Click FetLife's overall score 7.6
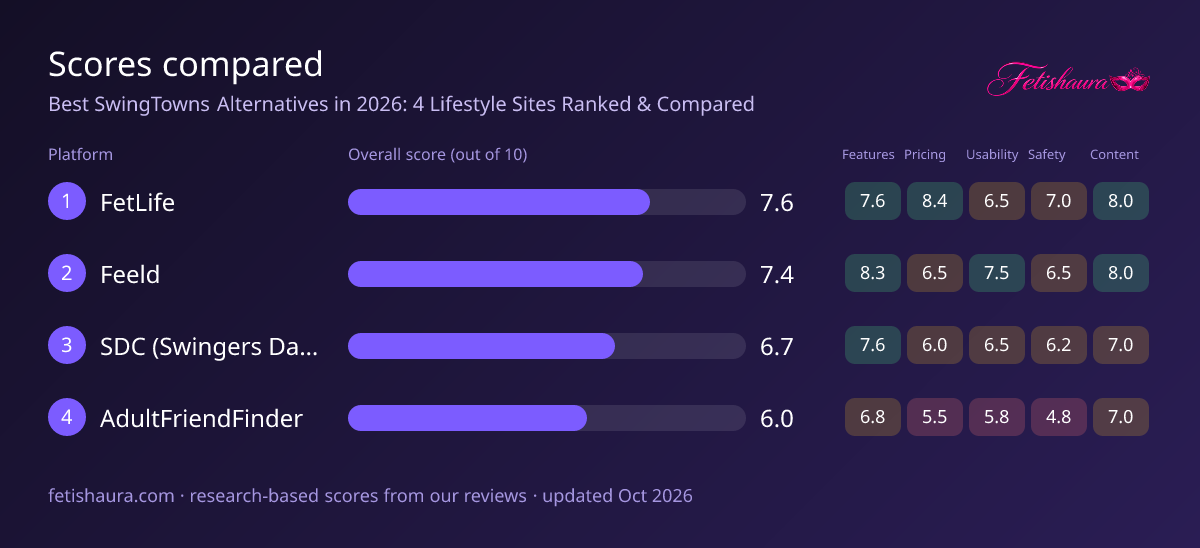This screenshot has height=548, width=1200. tap(777, 203)
